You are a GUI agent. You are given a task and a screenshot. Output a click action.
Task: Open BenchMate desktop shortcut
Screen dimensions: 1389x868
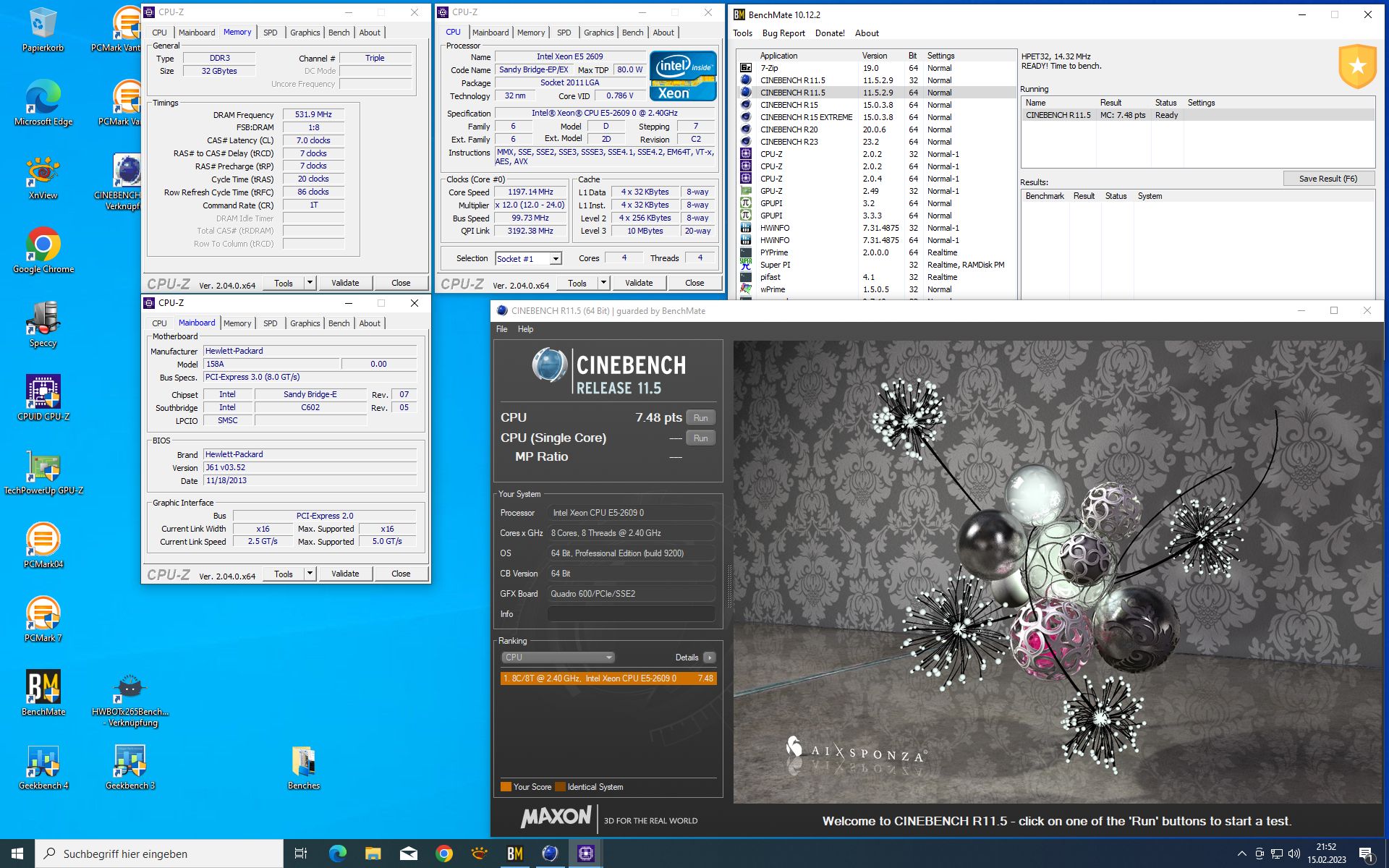(43, 694)
